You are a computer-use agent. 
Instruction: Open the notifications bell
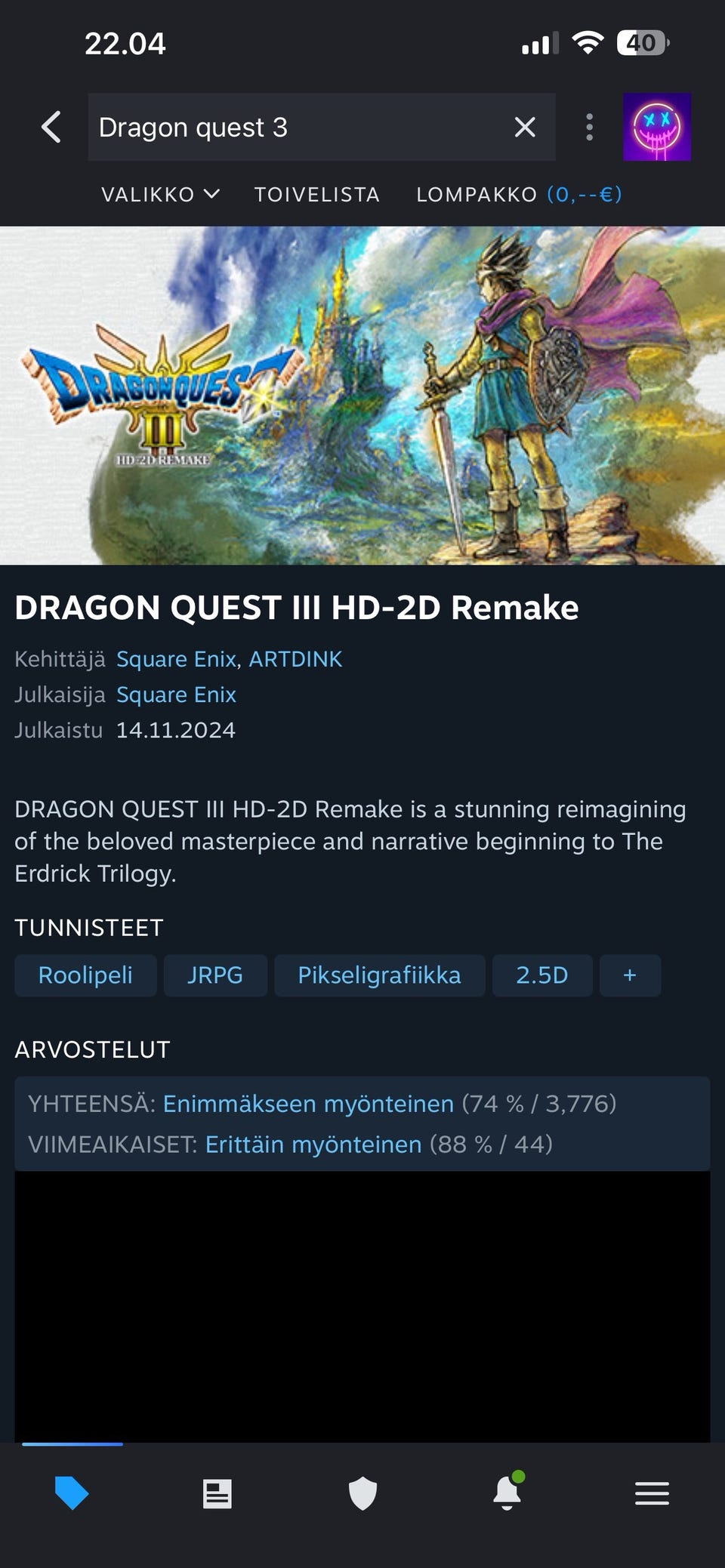point(507,1492)
